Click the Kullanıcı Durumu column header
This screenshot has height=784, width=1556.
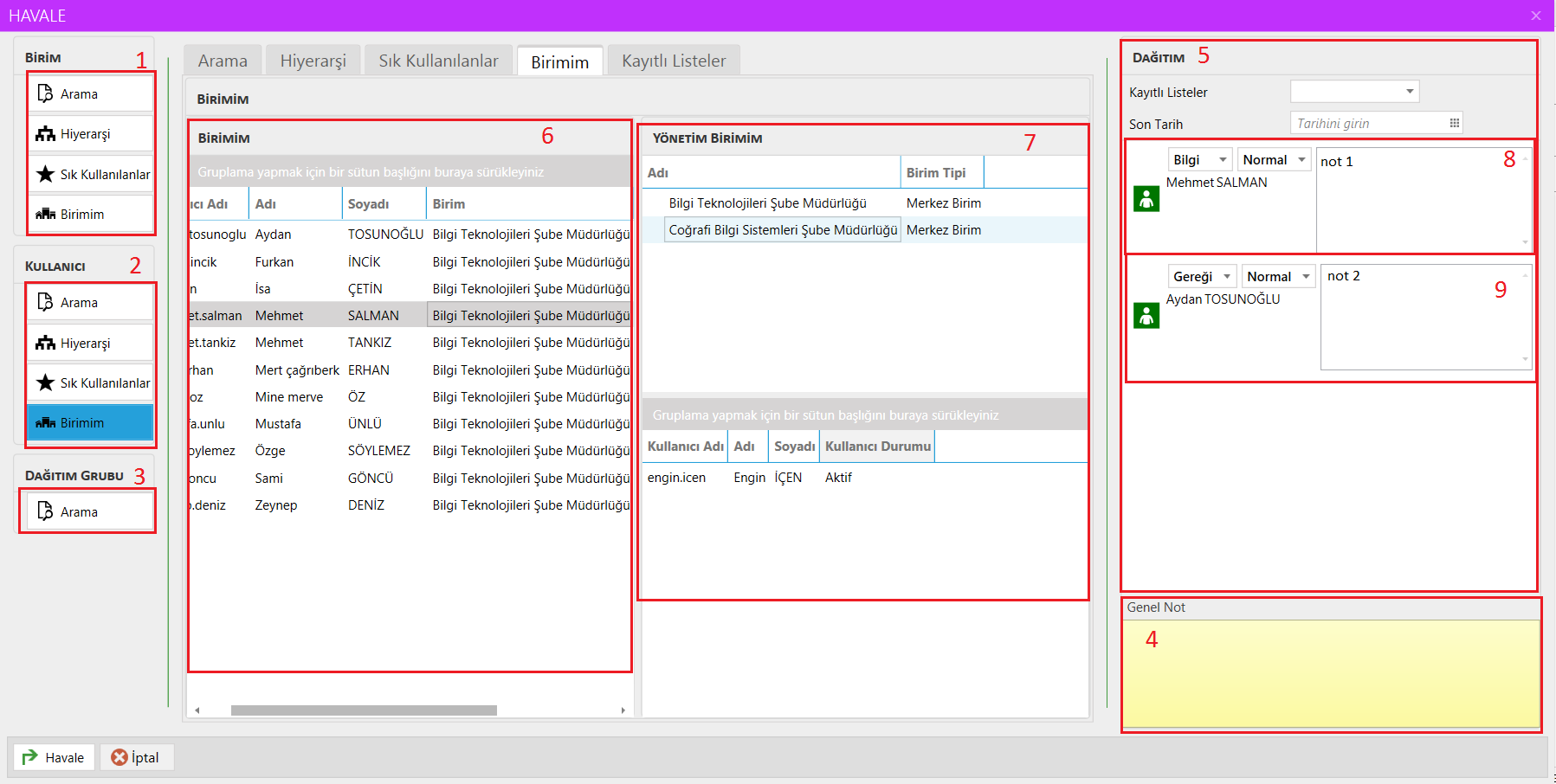click(x=877, y=446)
